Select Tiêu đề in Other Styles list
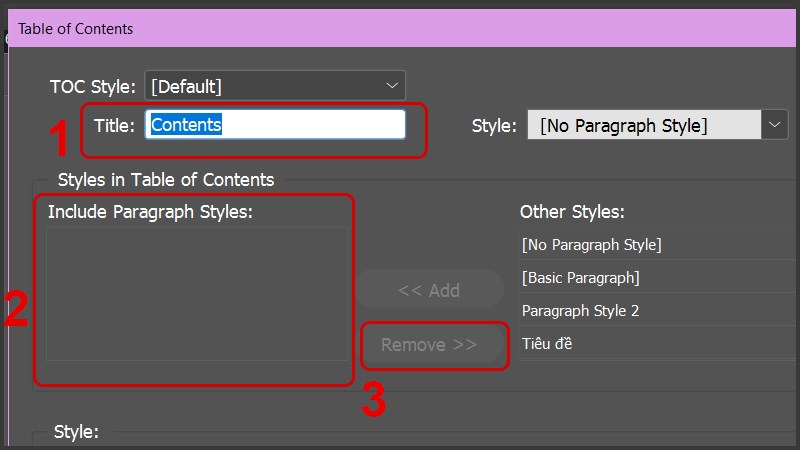Screen dimensions: 800x450 659,343
